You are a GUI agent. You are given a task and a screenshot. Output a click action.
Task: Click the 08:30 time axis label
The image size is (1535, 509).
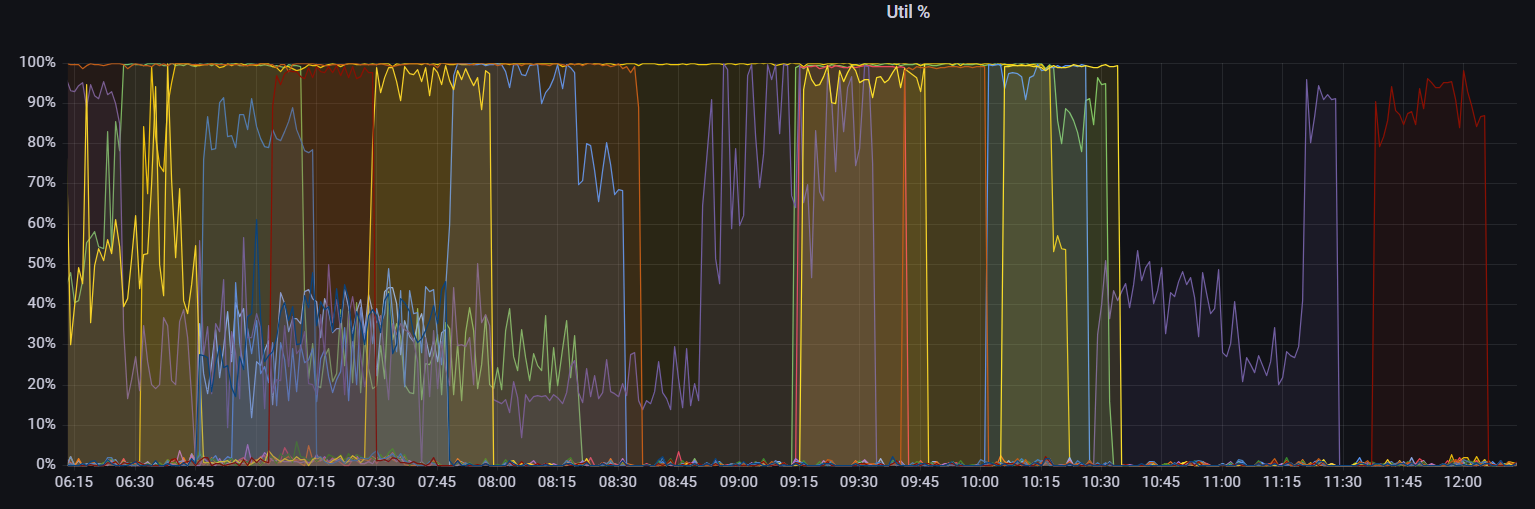click(x=618, y=482)
